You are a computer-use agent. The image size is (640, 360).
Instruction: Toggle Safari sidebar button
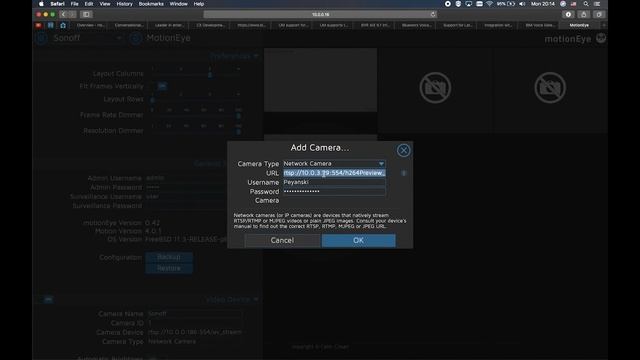[86, 14]
